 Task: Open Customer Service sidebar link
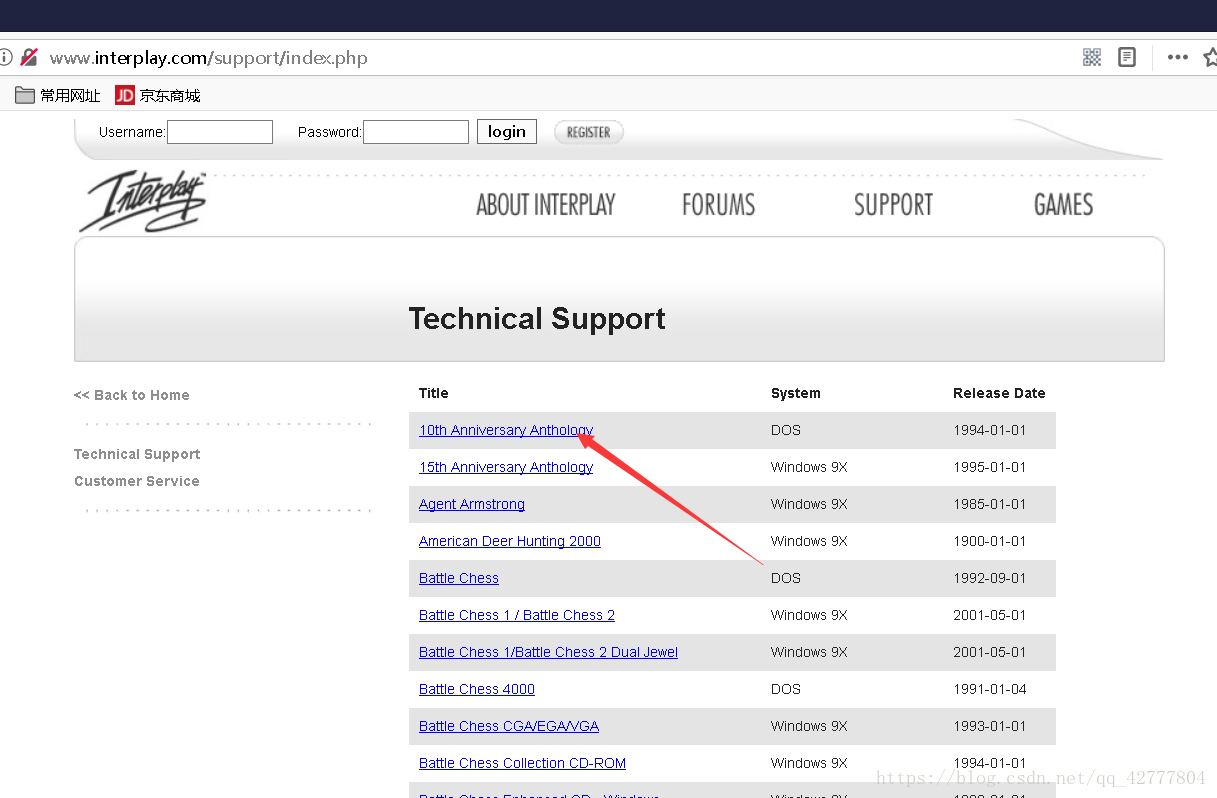pos(137,481)
